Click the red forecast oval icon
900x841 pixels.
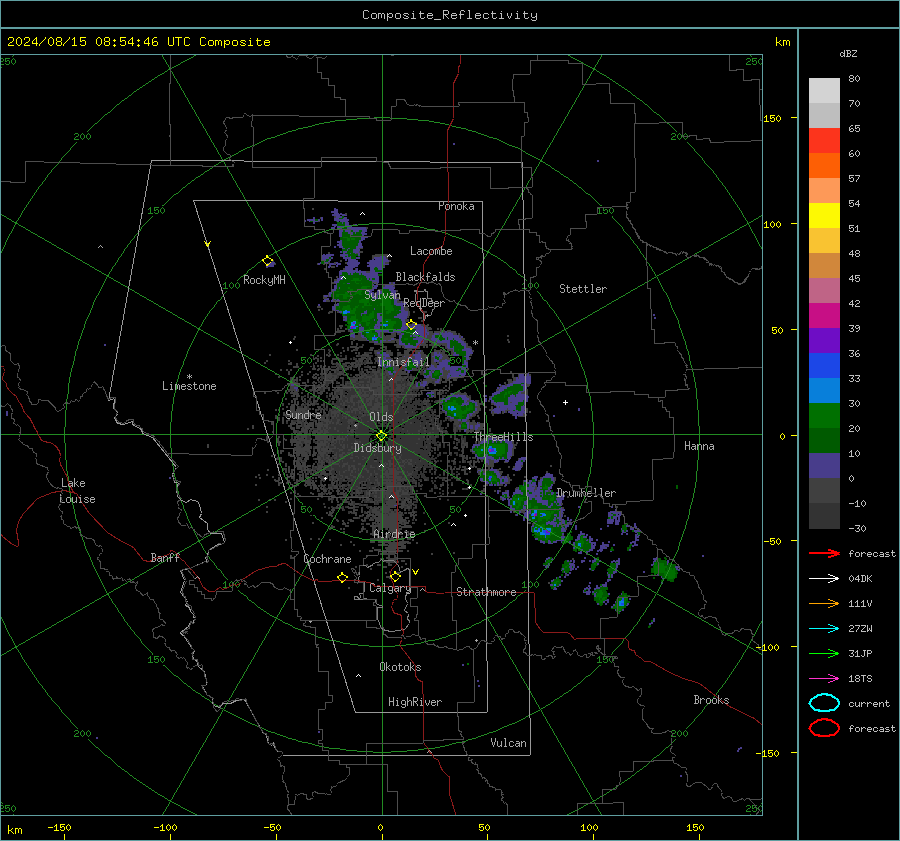click(x=824, y=728)
